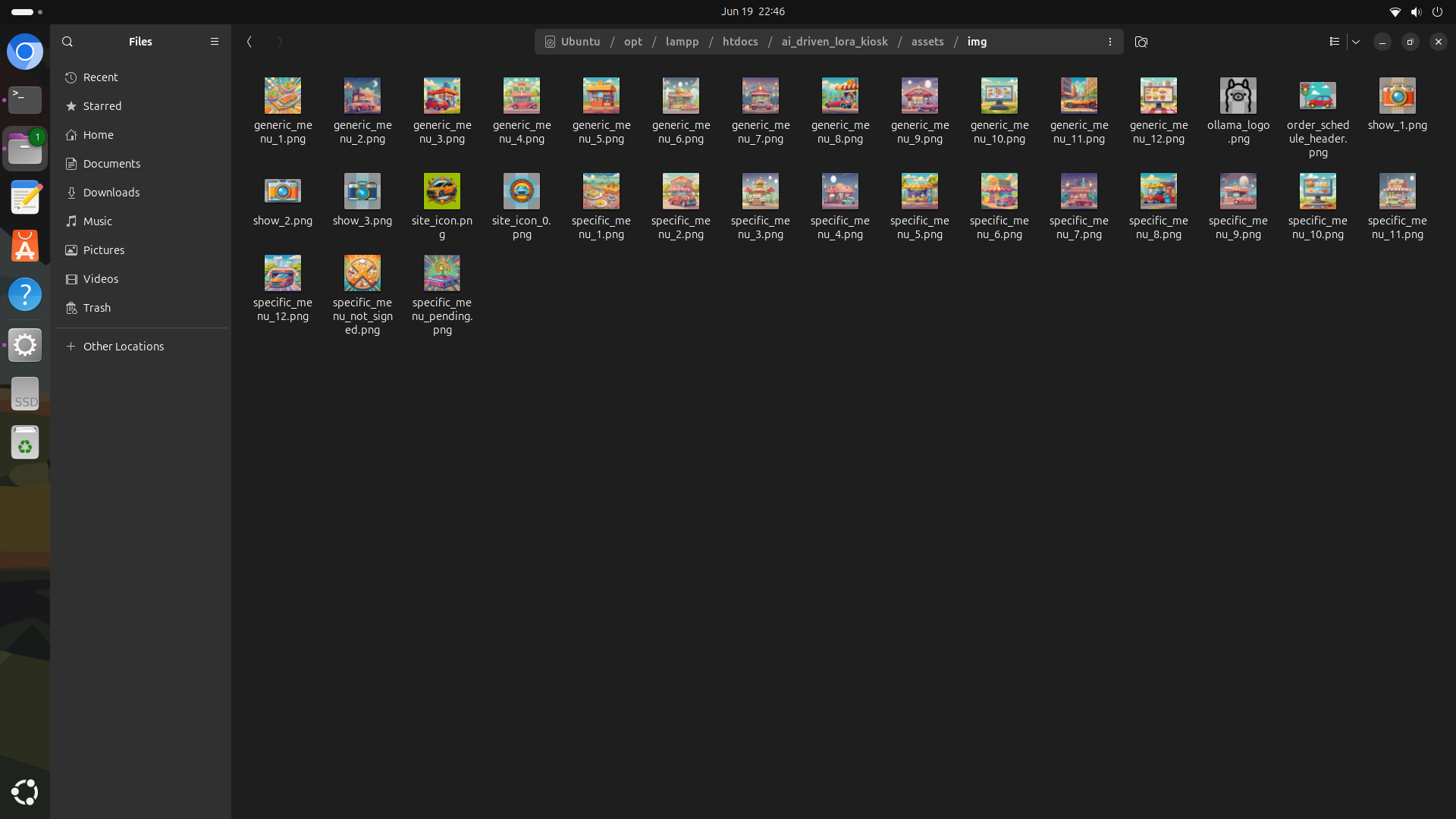The image size is (1456, 819).
Task: Open Trash in the sidebar
Action: click(96, 308)
